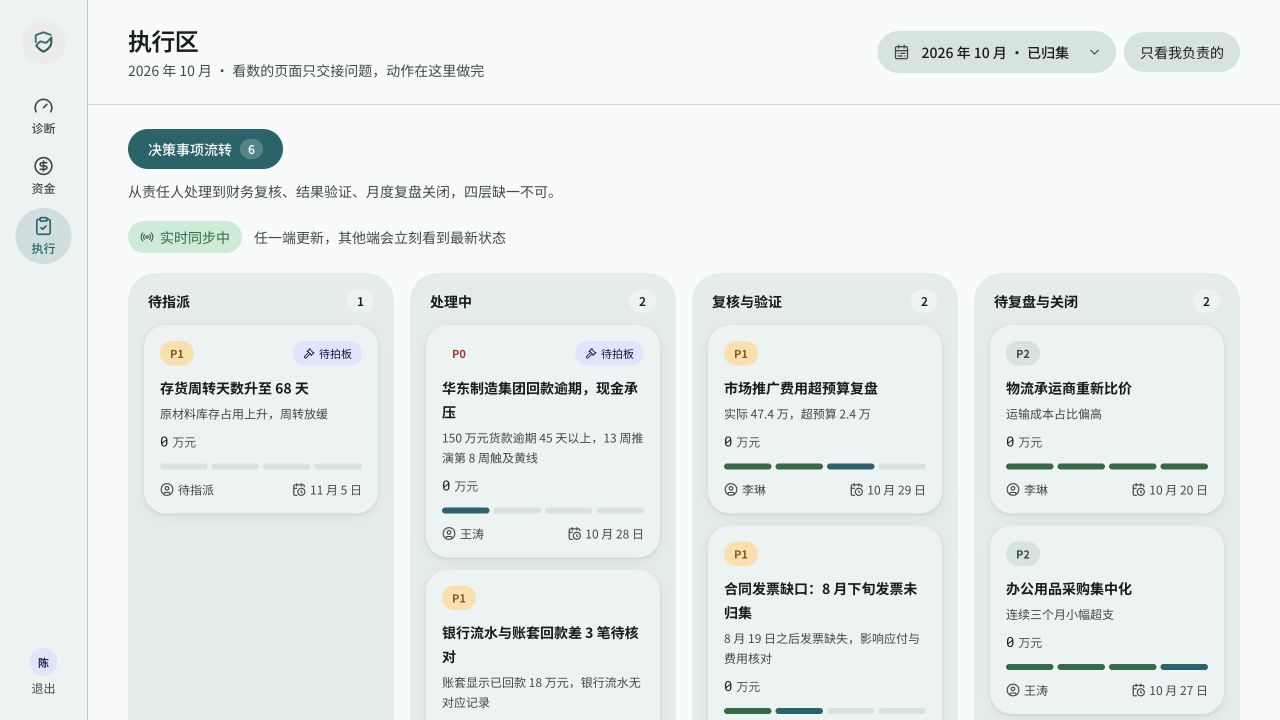Open card 办公用品采购集中化
Viewport: 1280px width, 720px height.
(x=1107, y=620)
